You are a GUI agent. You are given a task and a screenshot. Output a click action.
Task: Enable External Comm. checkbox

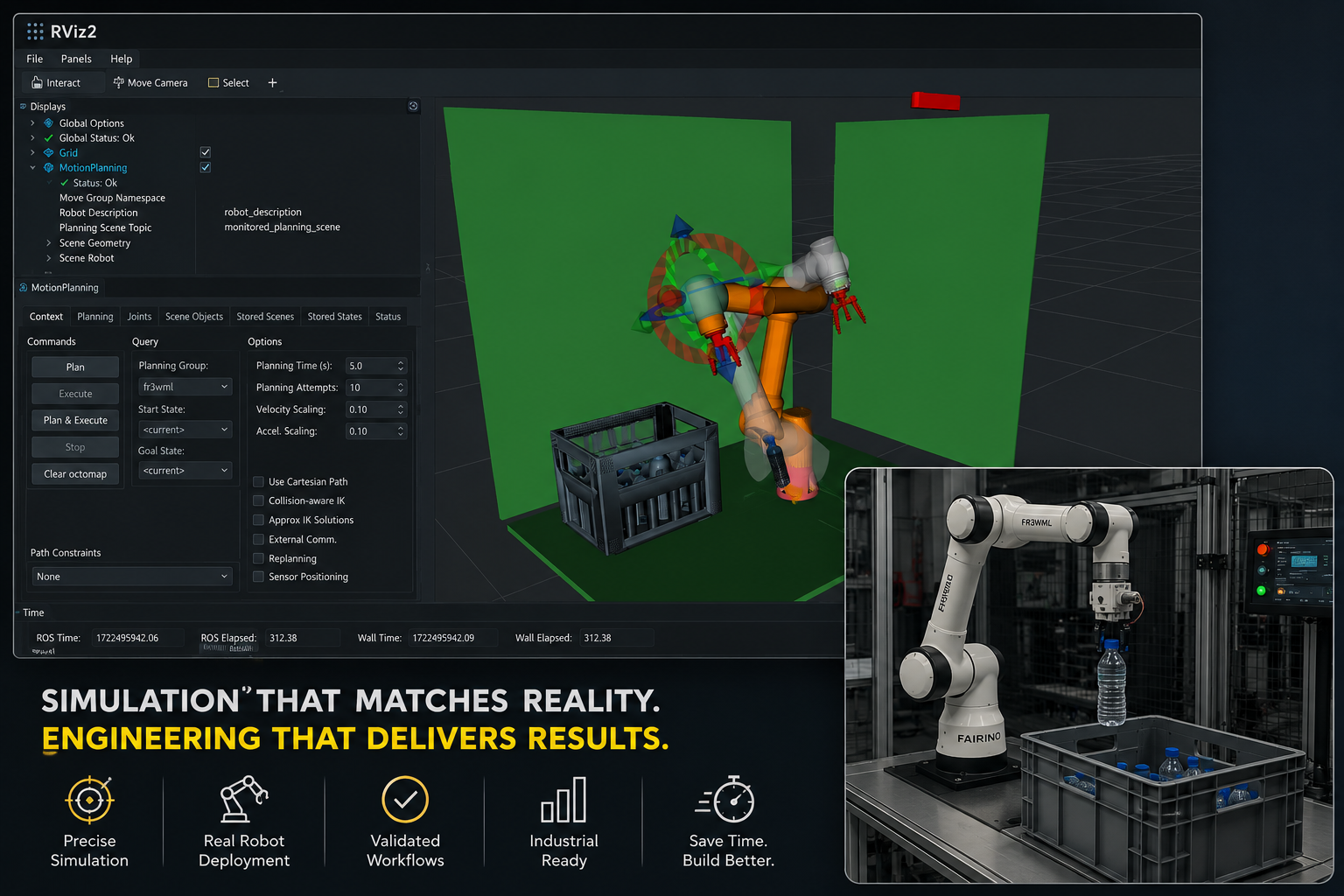[x=258, y=540]
